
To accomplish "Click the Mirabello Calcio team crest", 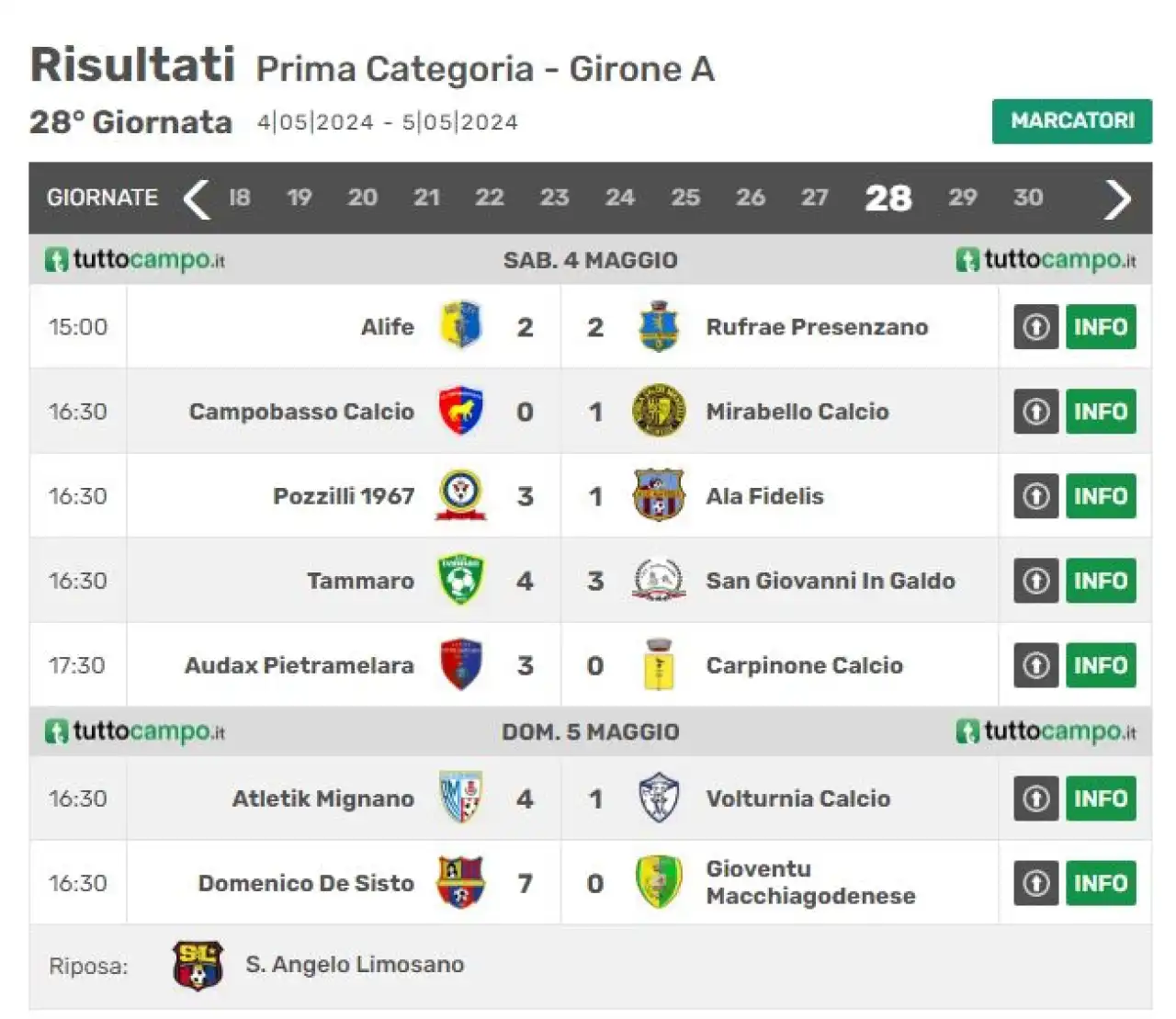I will [659, 411].
